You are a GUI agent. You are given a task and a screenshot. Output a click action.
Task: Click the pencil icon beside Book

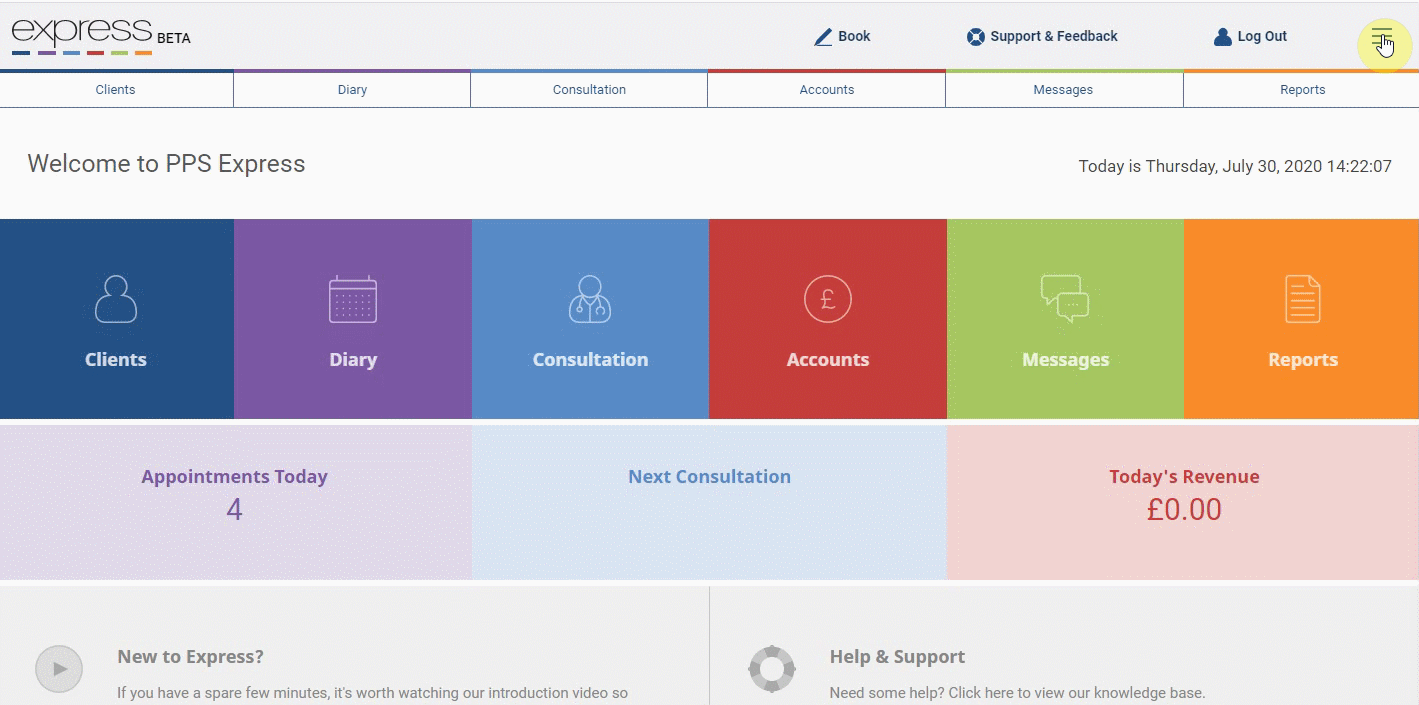[823, 37]
